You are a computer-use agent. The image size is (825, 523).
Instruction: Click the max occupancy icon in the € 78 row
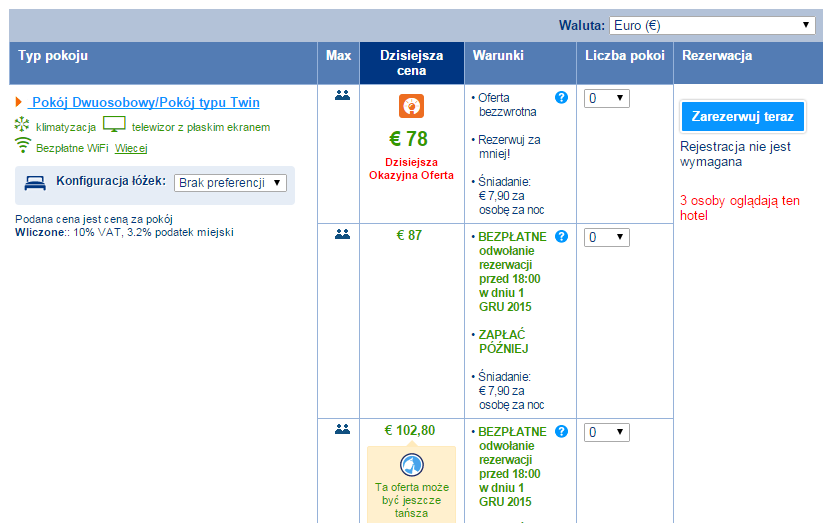coord(343,95)
